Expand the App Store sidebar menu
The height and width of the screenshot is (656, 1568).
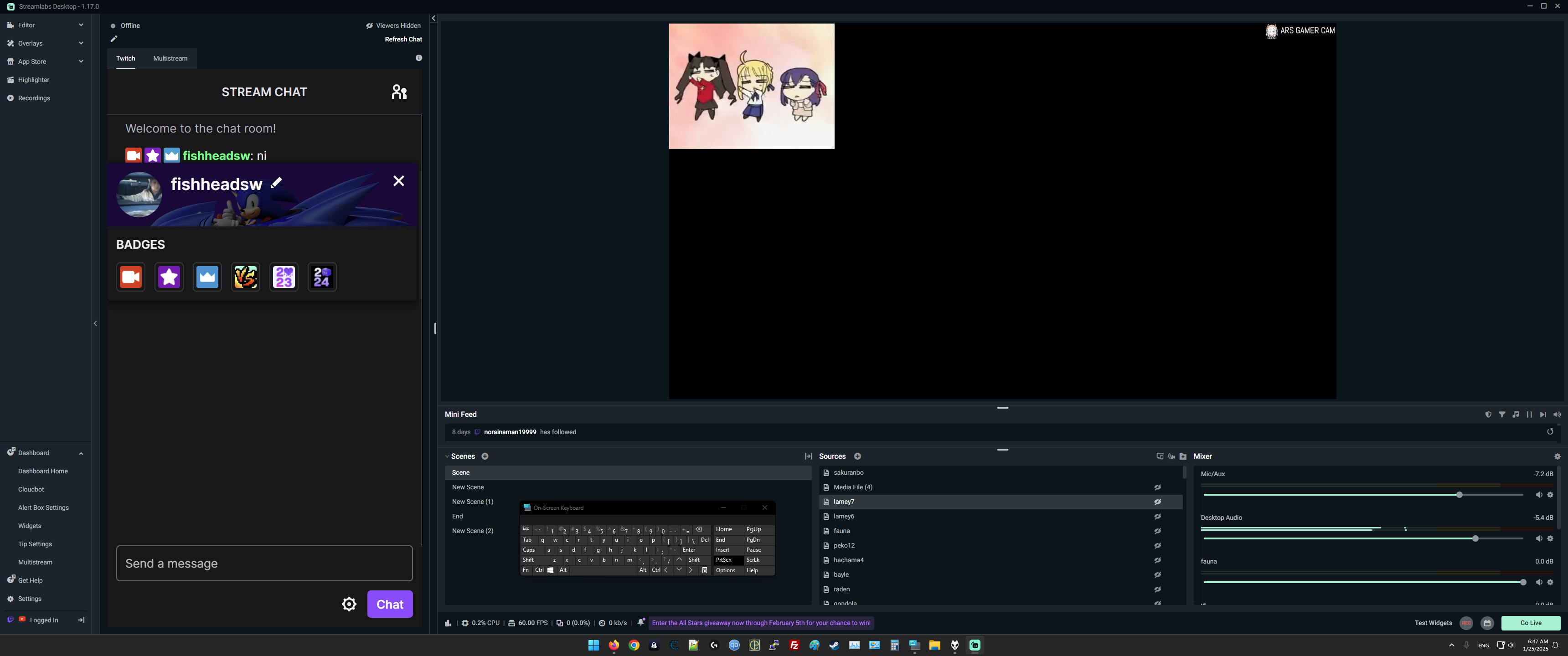pyautogui.click(x=81, y=61)
